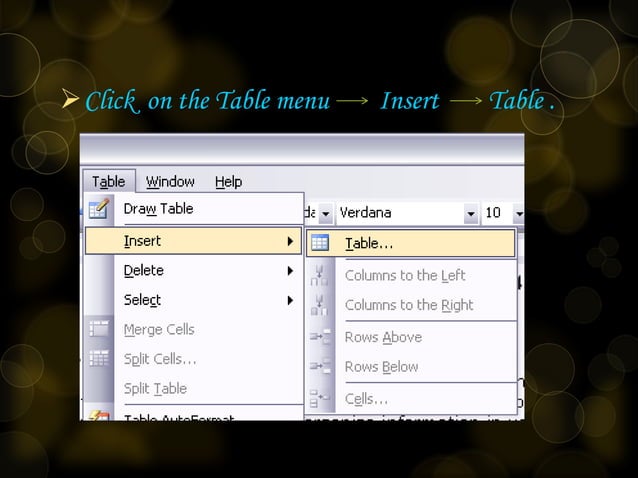Click the Insert Table grid icon
This screenshot has width=638, height=478.
click(x=320, y=243)
